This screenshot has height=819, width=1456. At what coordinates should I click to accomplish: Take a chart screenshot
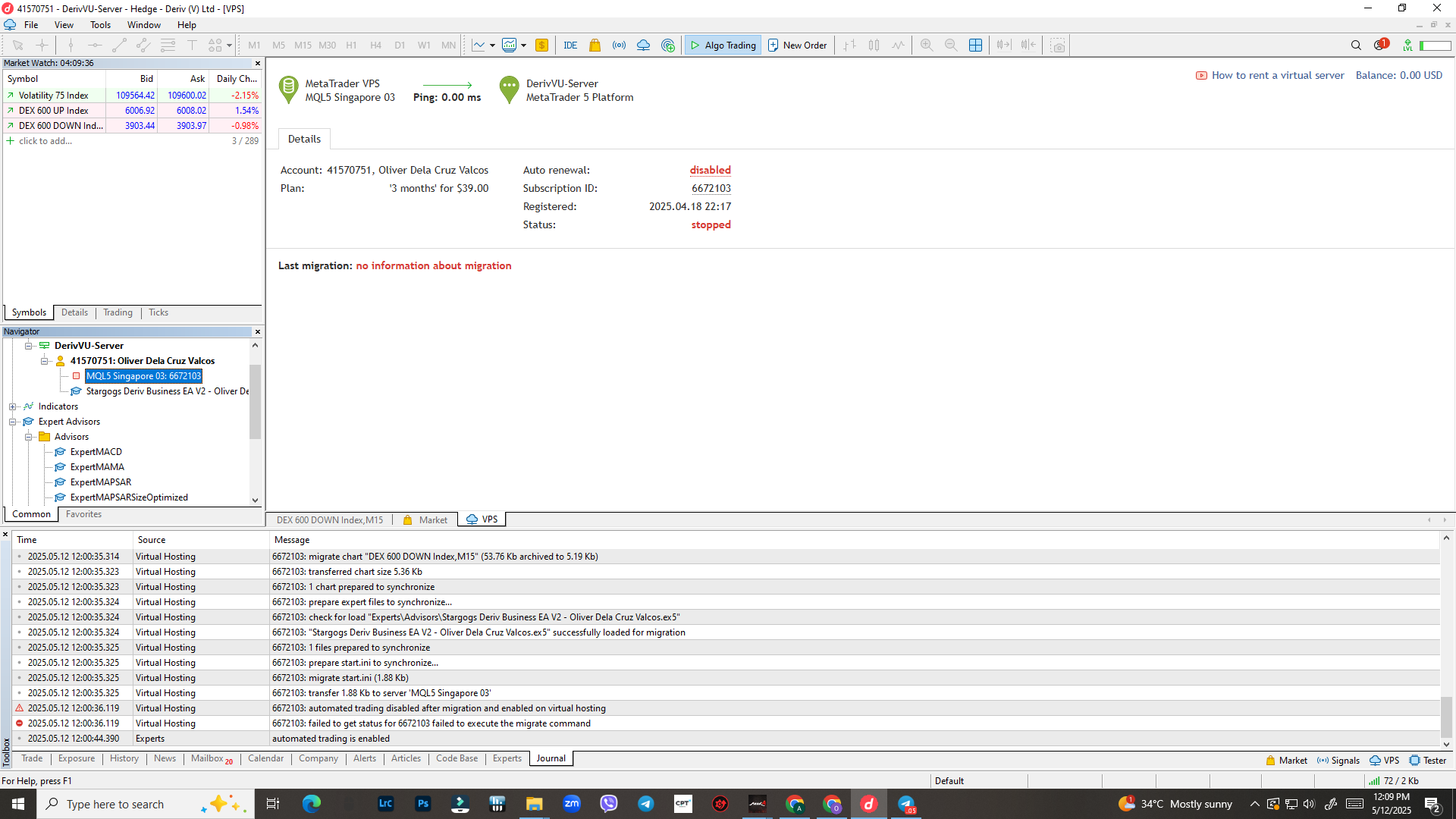(1058, 45)
